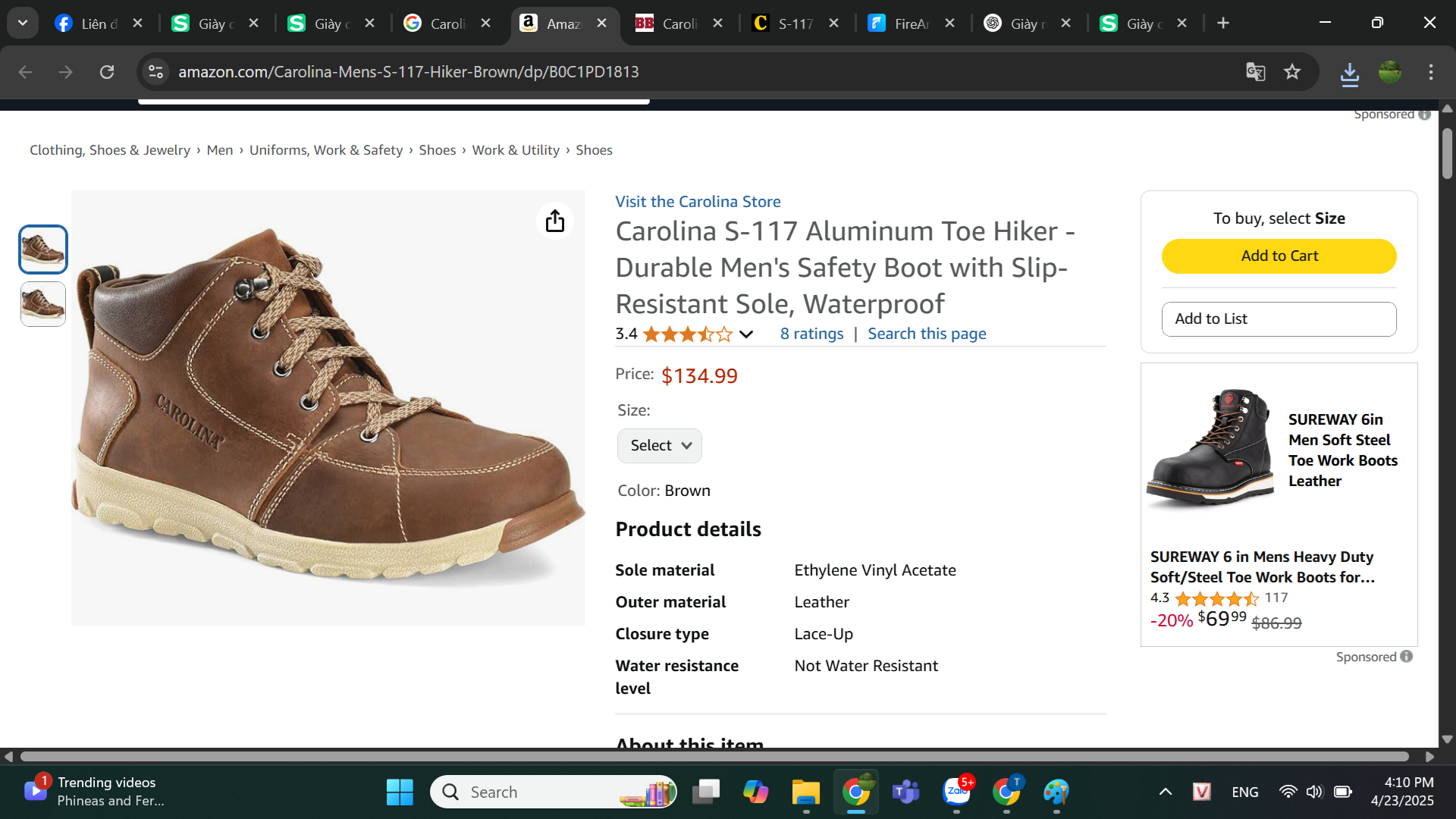Image resolution: width=1456 pixels, height=819 pixels.
Task: Open Google Translate icon in address bar
Action: 1256,72
